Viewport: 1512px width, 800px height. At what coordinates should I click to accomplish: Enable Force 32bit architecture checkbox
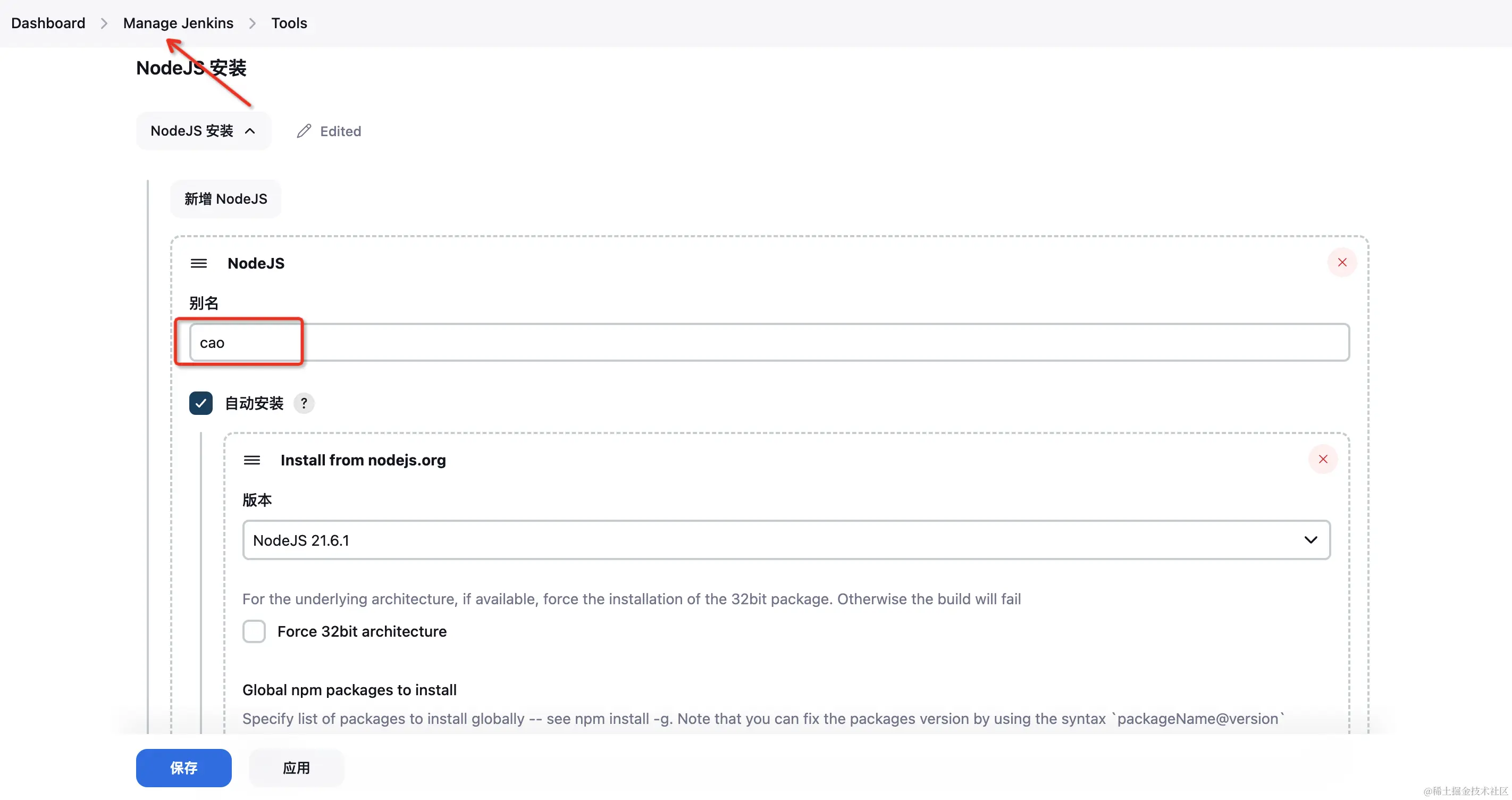pos(254,631)
